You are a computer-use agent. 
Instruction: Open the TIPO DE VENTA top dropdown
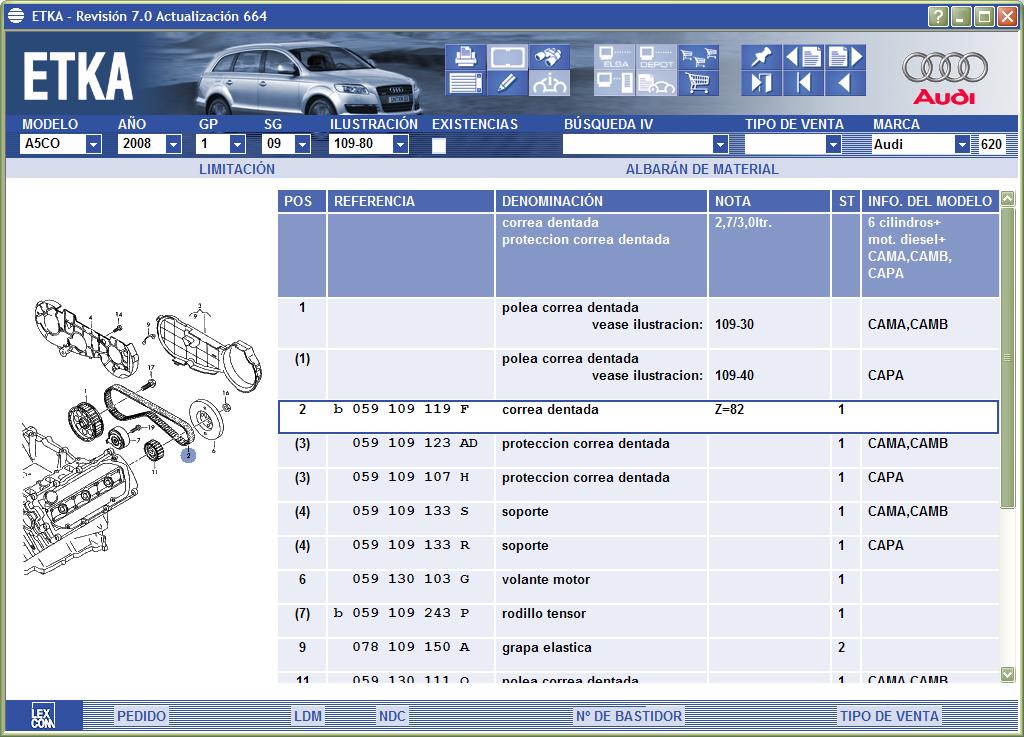pyautogui.click(x=833, y=144)
